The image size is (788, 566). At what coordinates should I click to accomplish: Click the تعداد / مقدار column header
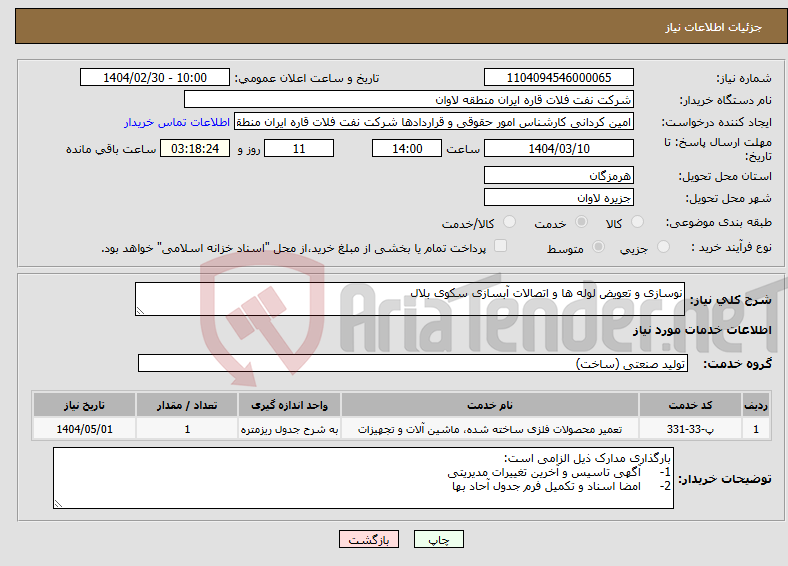click(x=187, y=405)
